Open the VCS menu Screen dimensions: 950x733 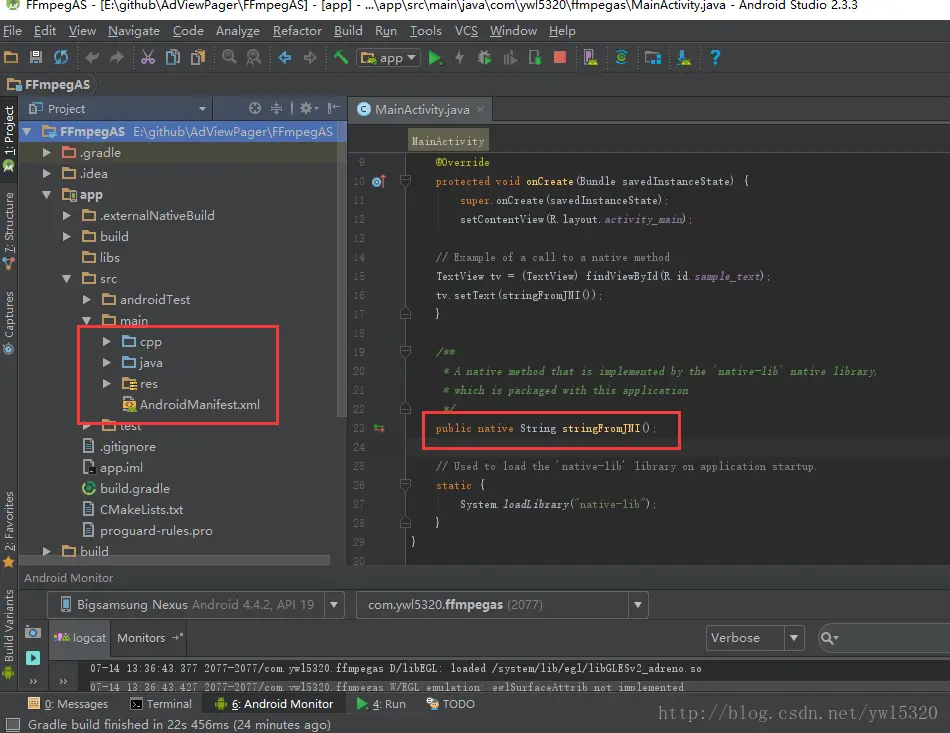[x=466, y=31]
